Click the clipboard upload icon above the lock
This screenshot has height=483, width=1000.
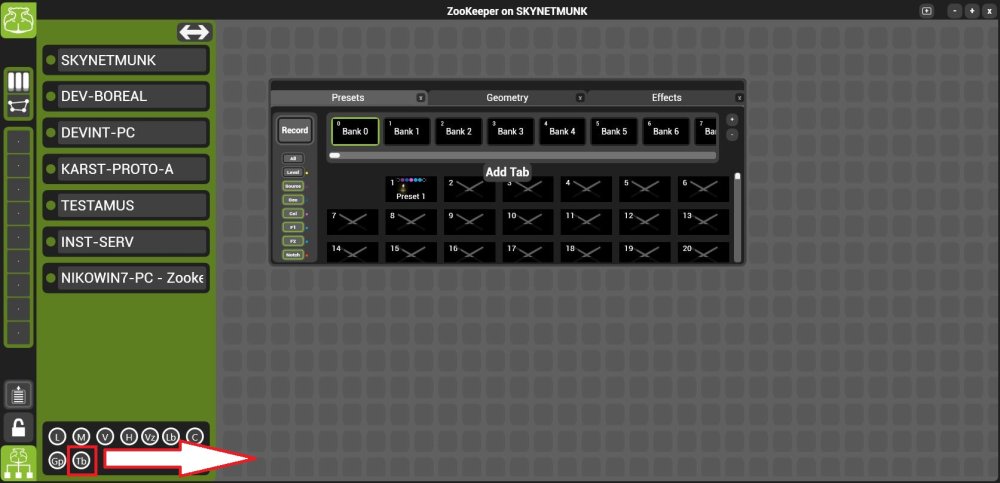pyautogui.click(x=18, y=395)
